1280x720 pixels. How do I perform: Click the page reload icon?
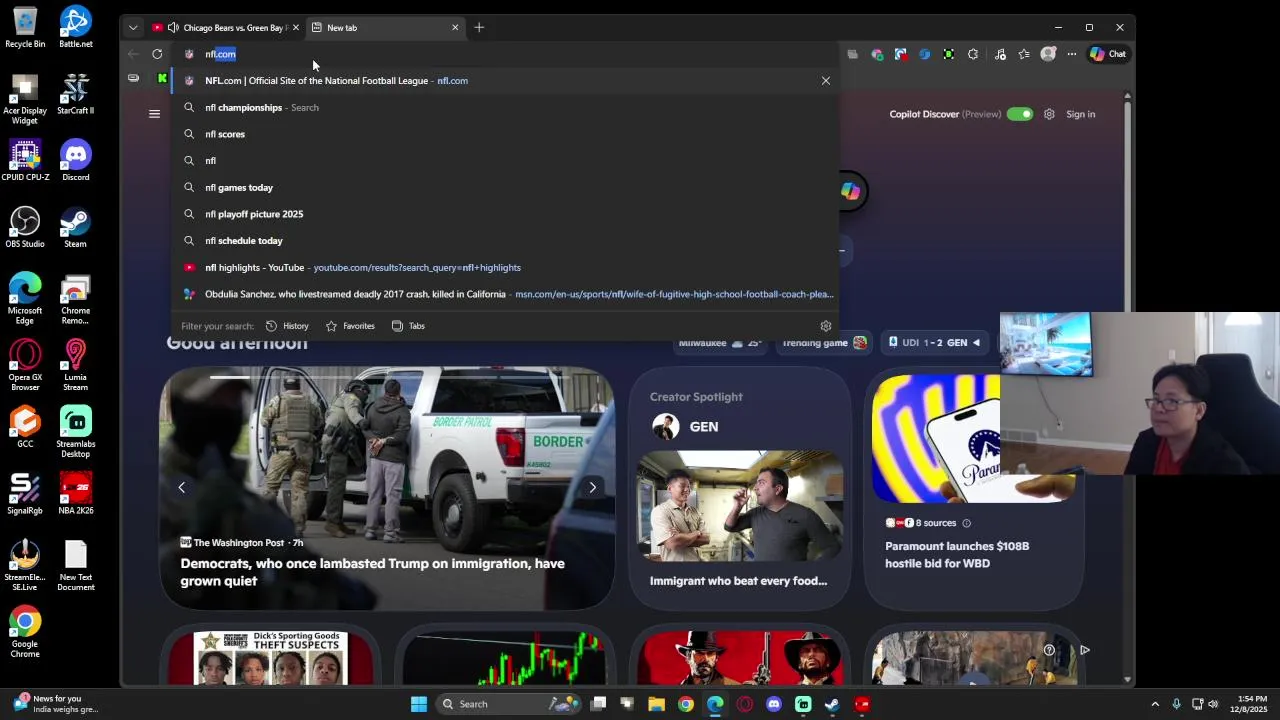point(157,54)
